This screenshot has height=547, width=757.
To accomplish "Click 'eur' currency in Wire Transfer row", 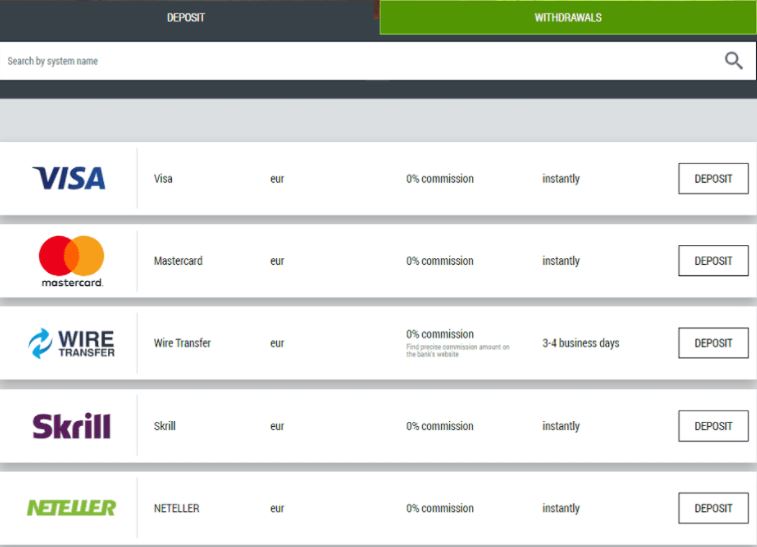I will [x=277, y=343].
